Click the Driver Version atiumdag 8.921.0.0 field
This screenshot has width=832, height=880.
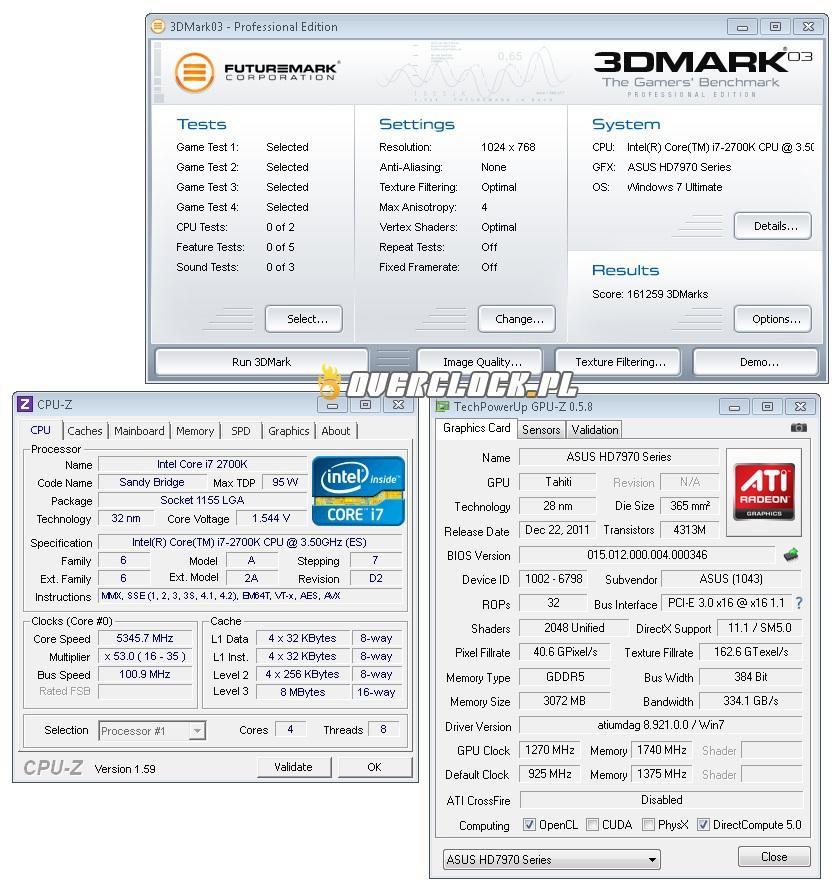pyautogui.click(x=661, y=725)
